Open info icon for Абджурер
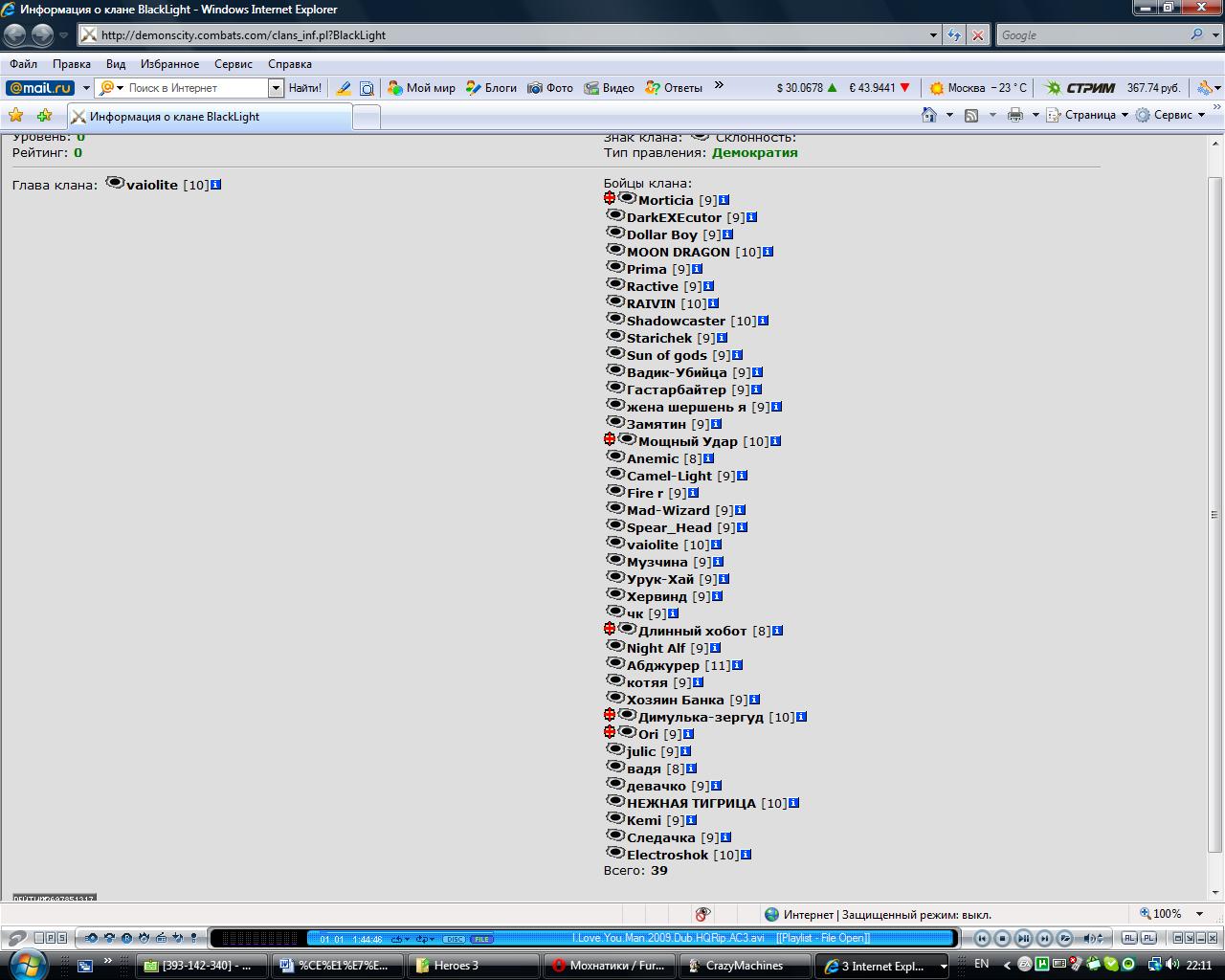The height and width of the screenshot is (980, 1225). 737,665
